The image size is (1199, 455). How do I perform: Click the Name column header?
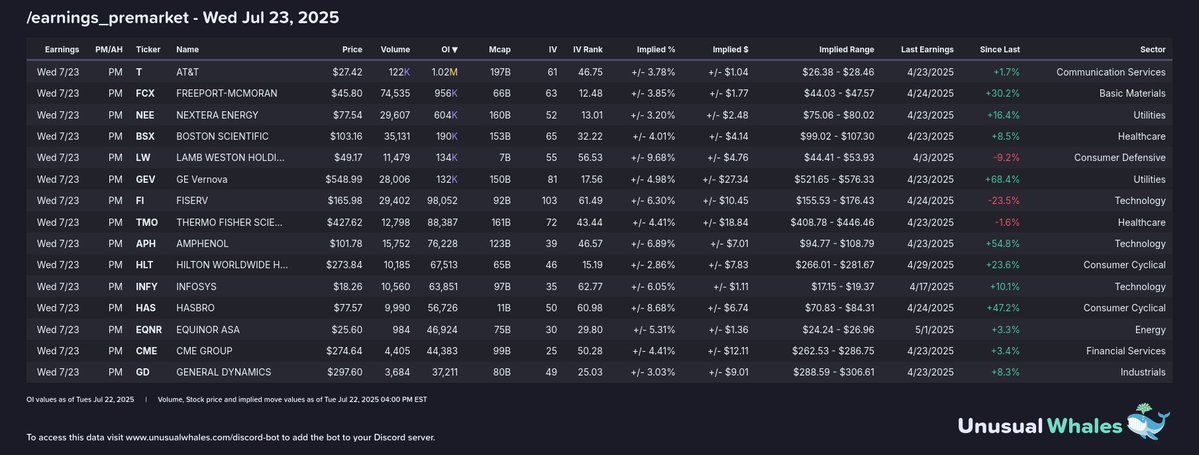coord(187,50)
